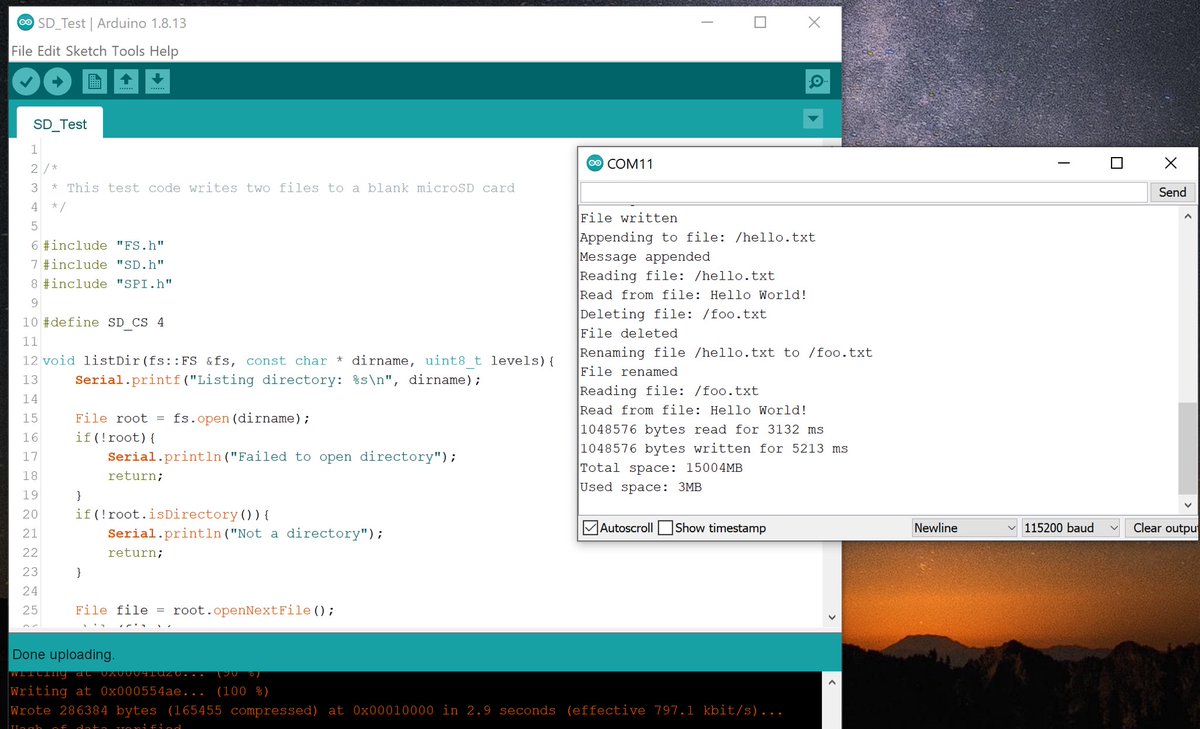This screenshot has width=1200, height=729.
Task: Open the Sketch menu
Action: [x=86, y=51]
